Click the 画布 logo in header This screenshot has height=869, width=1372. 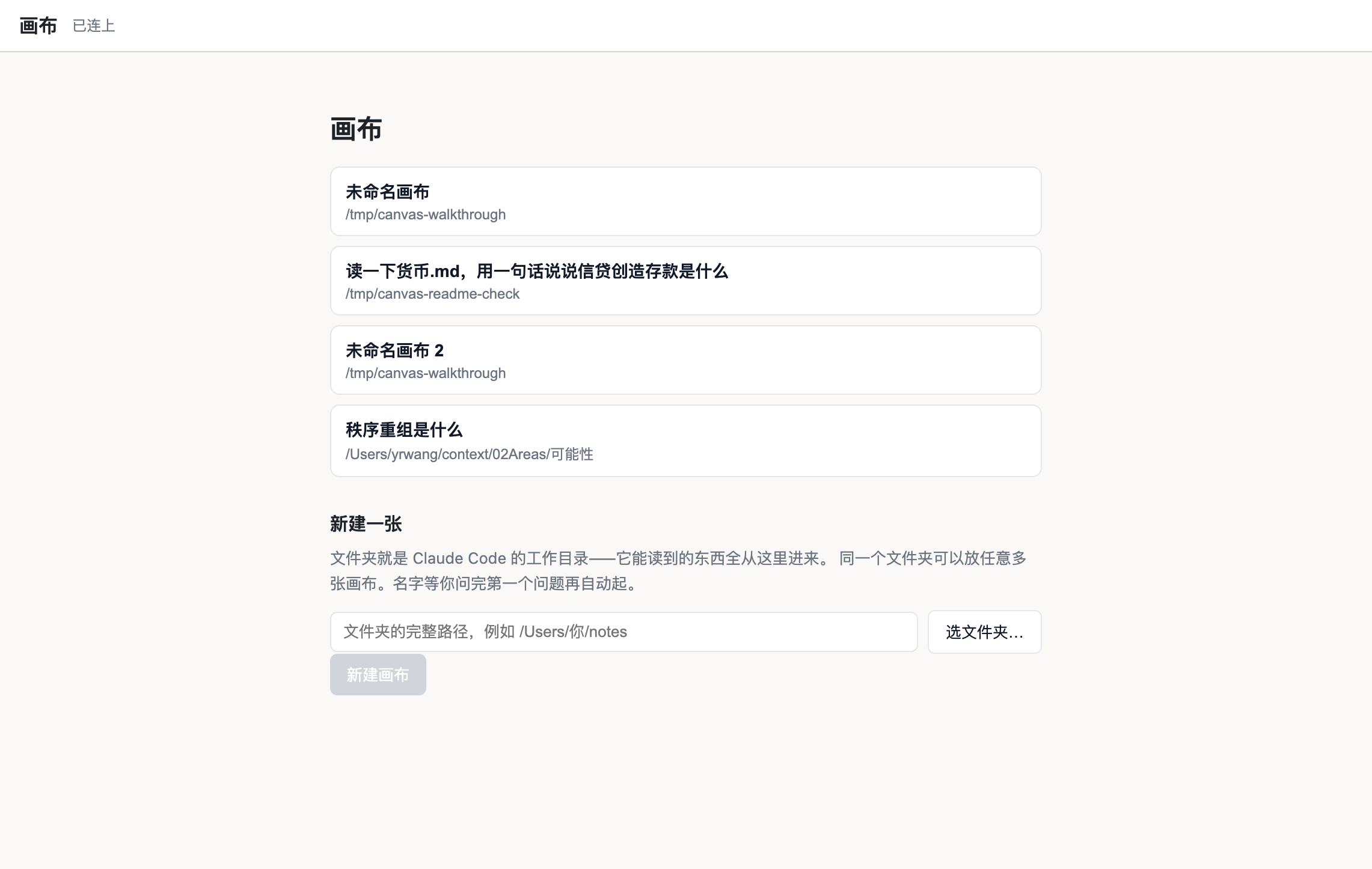38,26
